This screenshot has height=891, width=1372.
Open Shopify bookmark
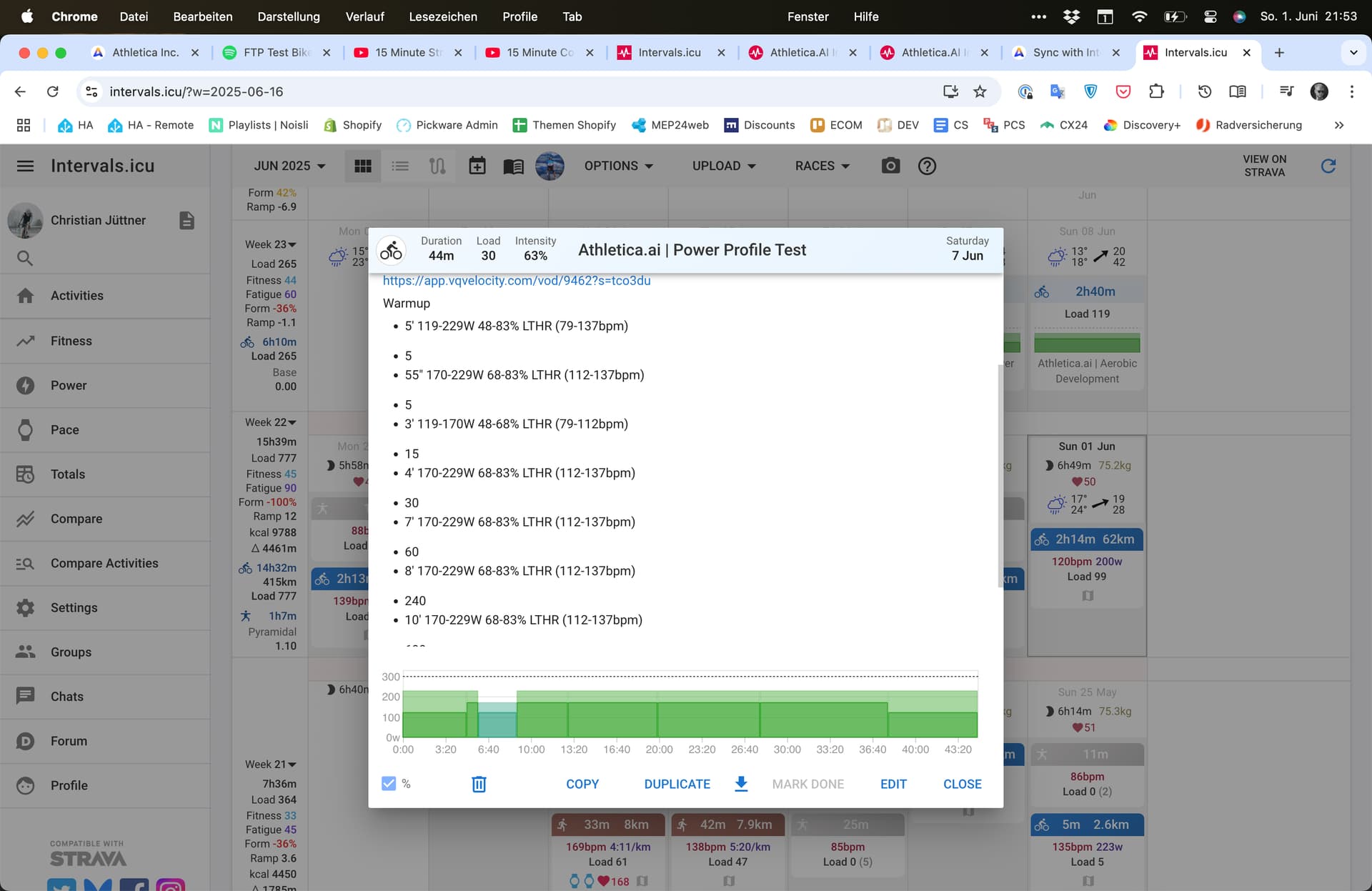(353, 125)
